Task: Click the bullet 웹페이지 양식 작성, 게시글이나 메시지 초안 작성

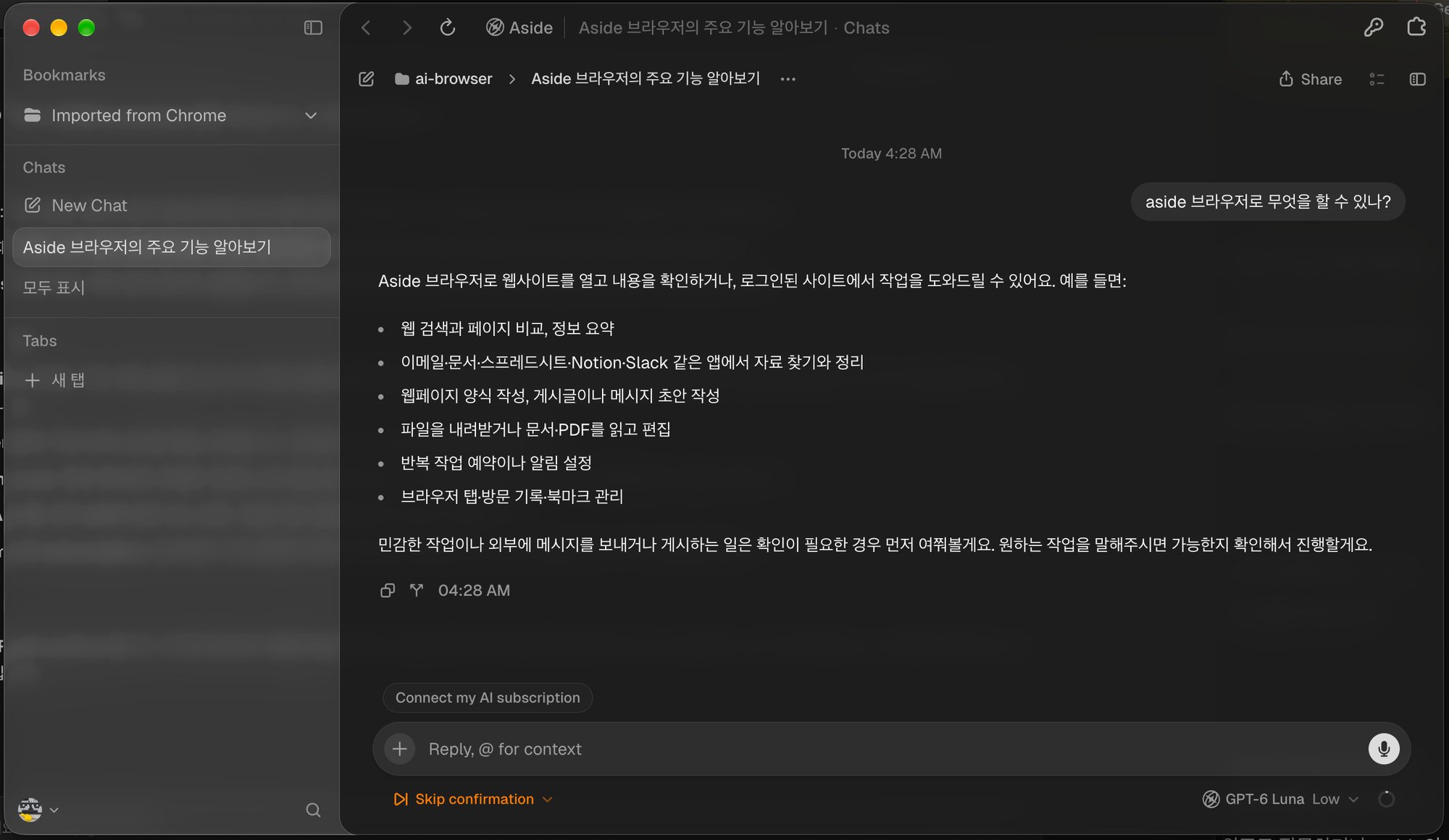Action: [560, 396]
